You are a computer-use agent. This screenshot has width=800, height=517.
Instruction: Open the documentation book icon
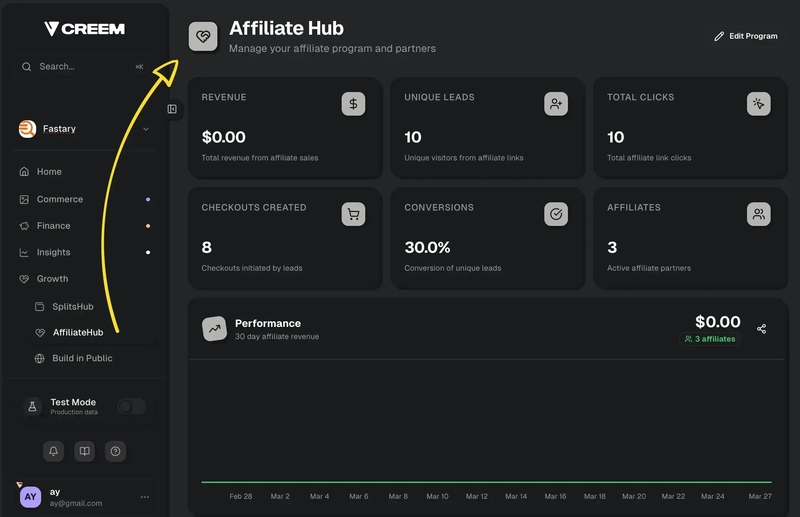pyautogui.click(x=85, y=451)
